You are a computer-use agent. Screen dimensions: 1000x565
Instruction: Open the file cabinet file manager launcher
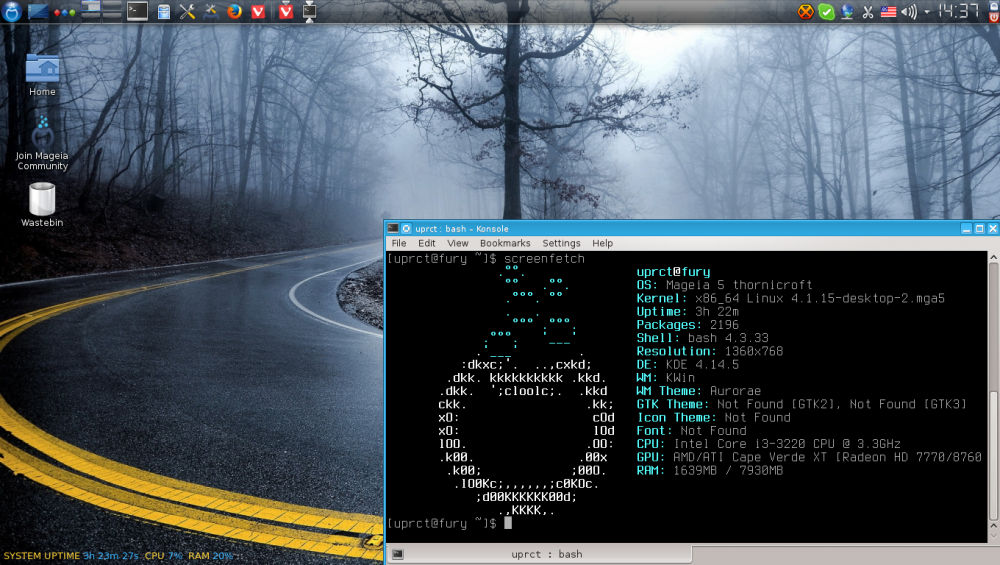pyautogui.click(x=164, y=11)
